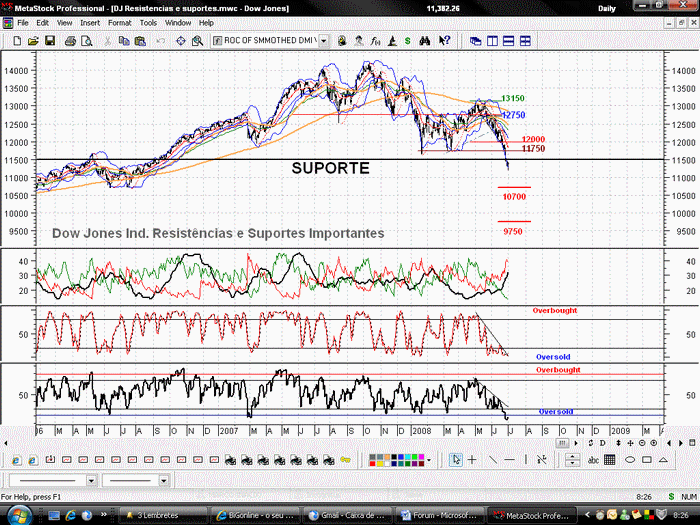
Task: Select the abc text annotation tool
Action: coord(593,460)
